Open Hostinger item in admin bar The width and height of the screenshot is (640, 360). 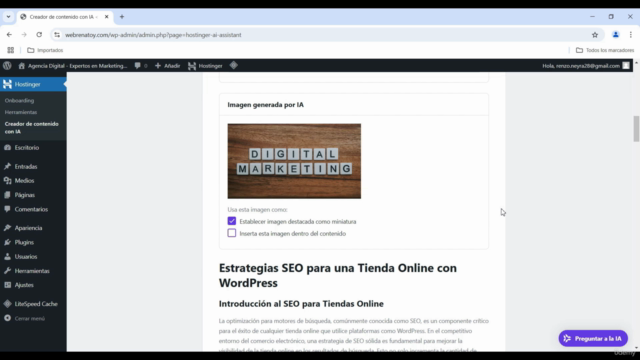(205, 66)
